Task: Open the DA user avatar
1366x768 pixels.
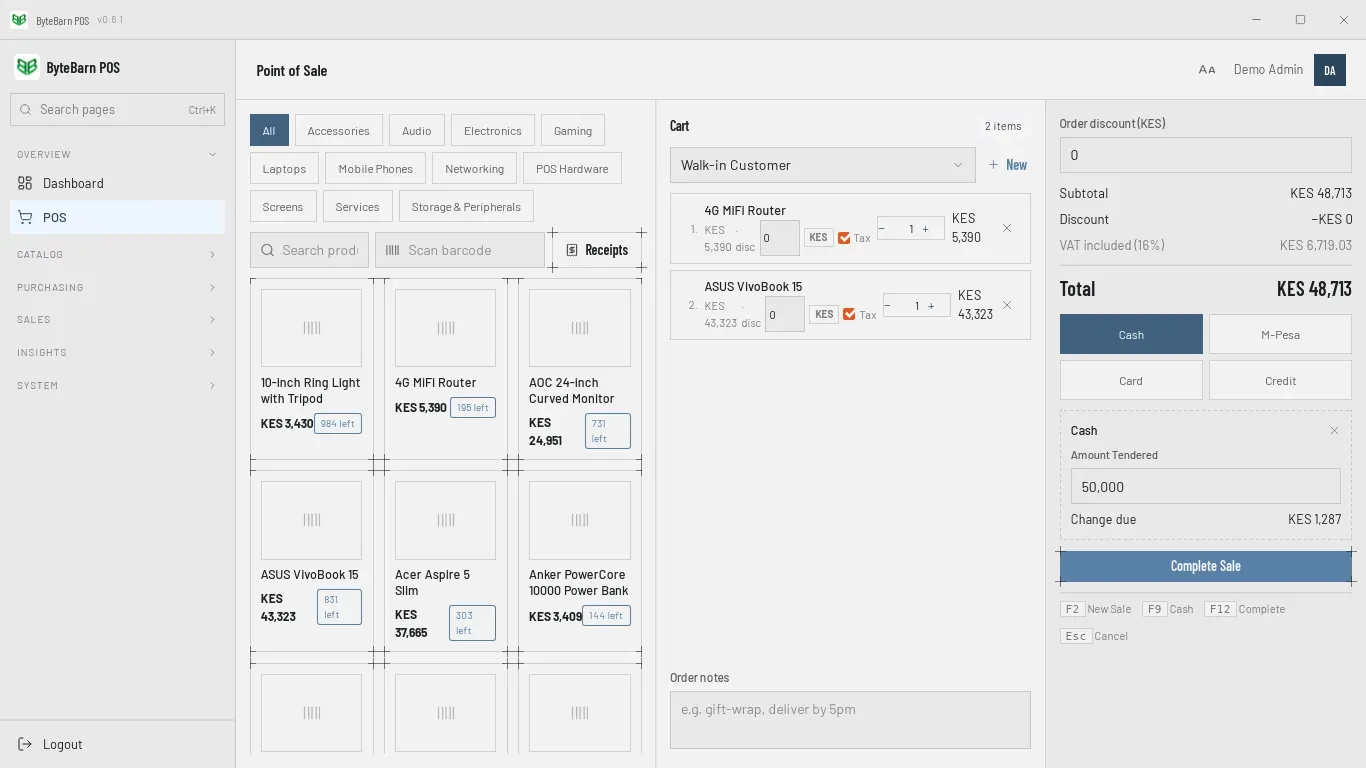Action: point(1330,70)
